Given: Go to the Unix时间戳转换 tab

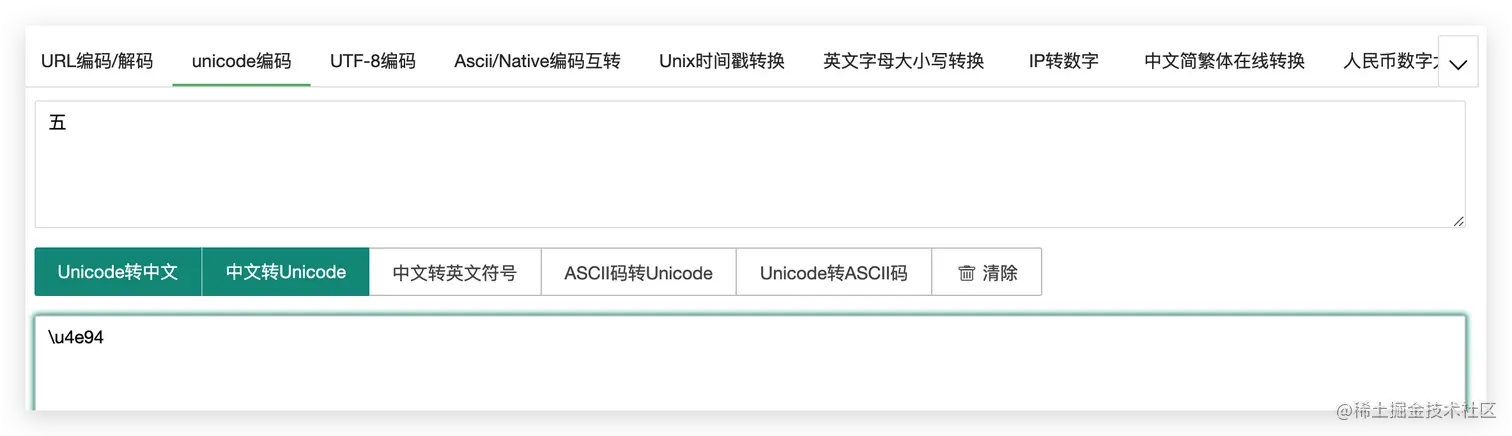Looking at the screenshot, I should click(x=721, y=61).
